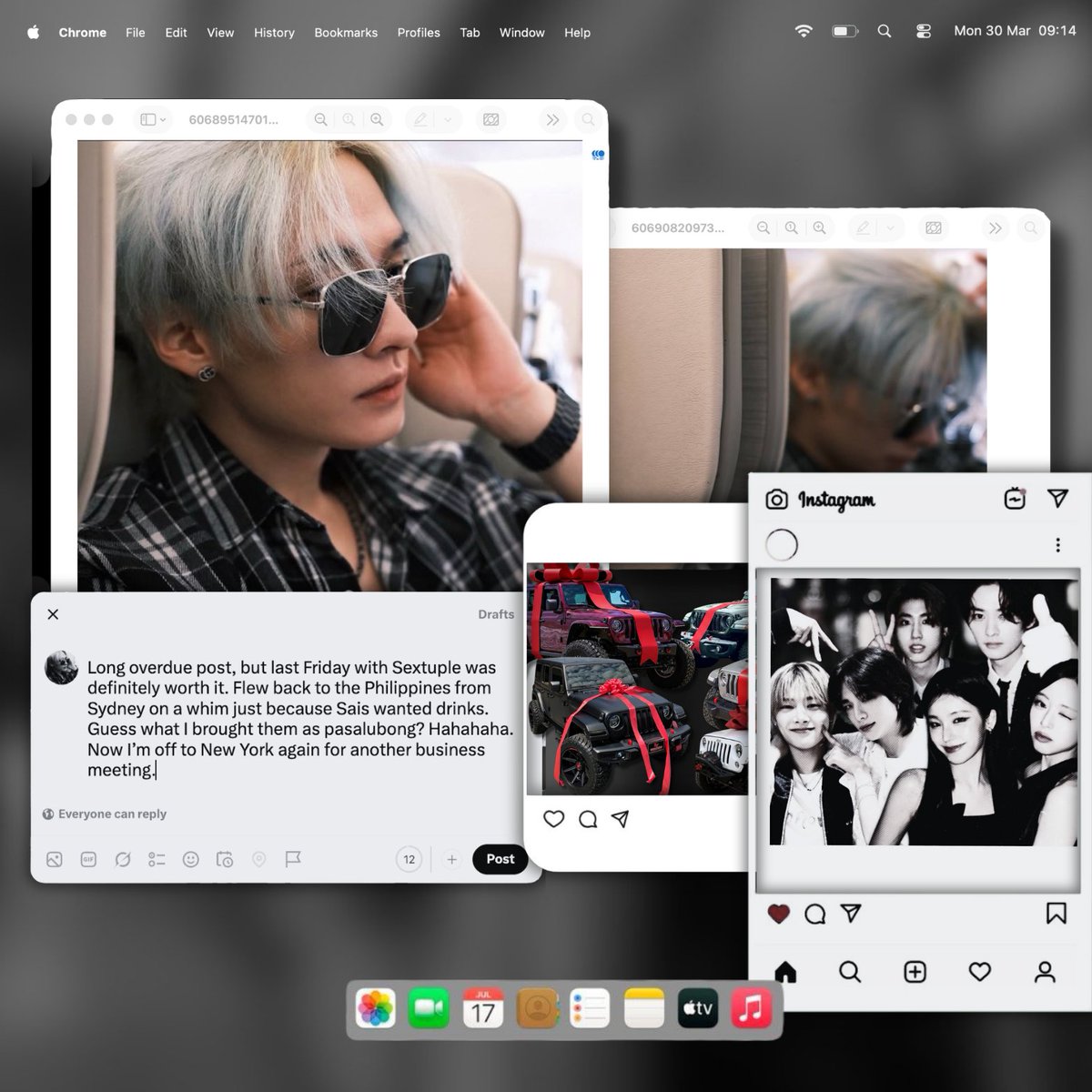This screenshot has width=1092, height=1092.
Task: Open the File menu
Action: click(136, 32)
